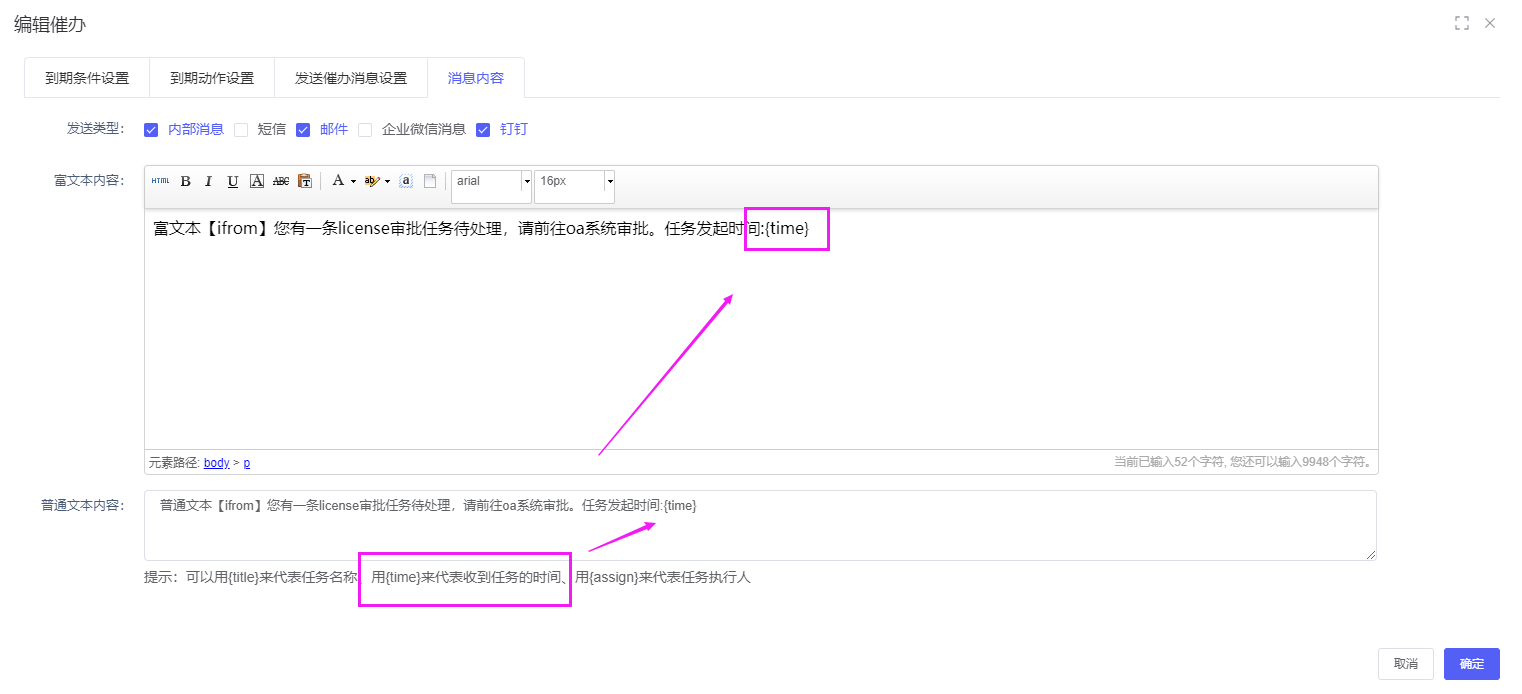Switch to the 到期条件设置 tab
This screenshot has width=1522, height=694.
(x=87, y=78)
